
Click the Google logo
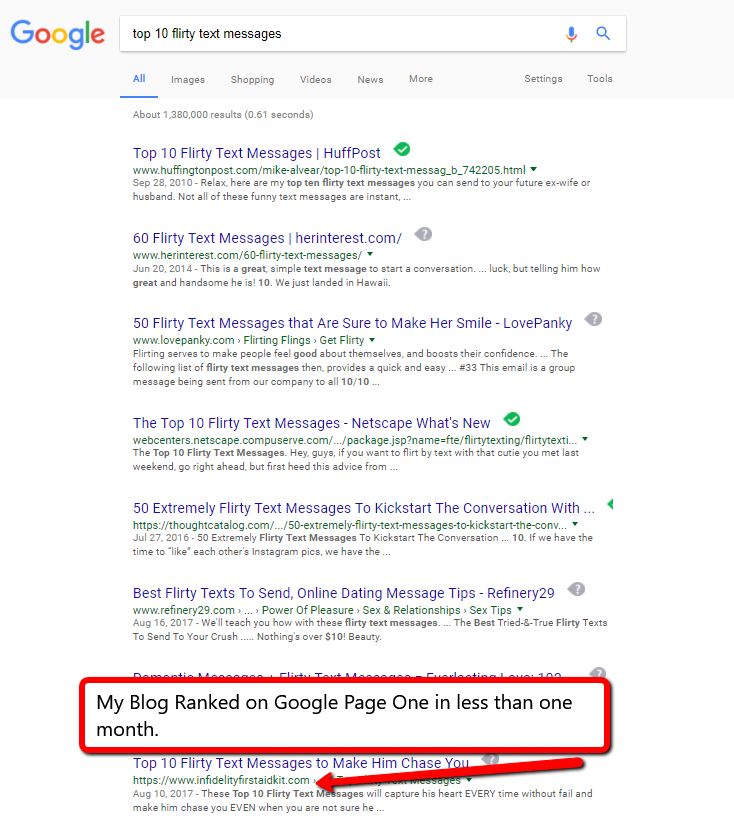[x=58, y=34]
